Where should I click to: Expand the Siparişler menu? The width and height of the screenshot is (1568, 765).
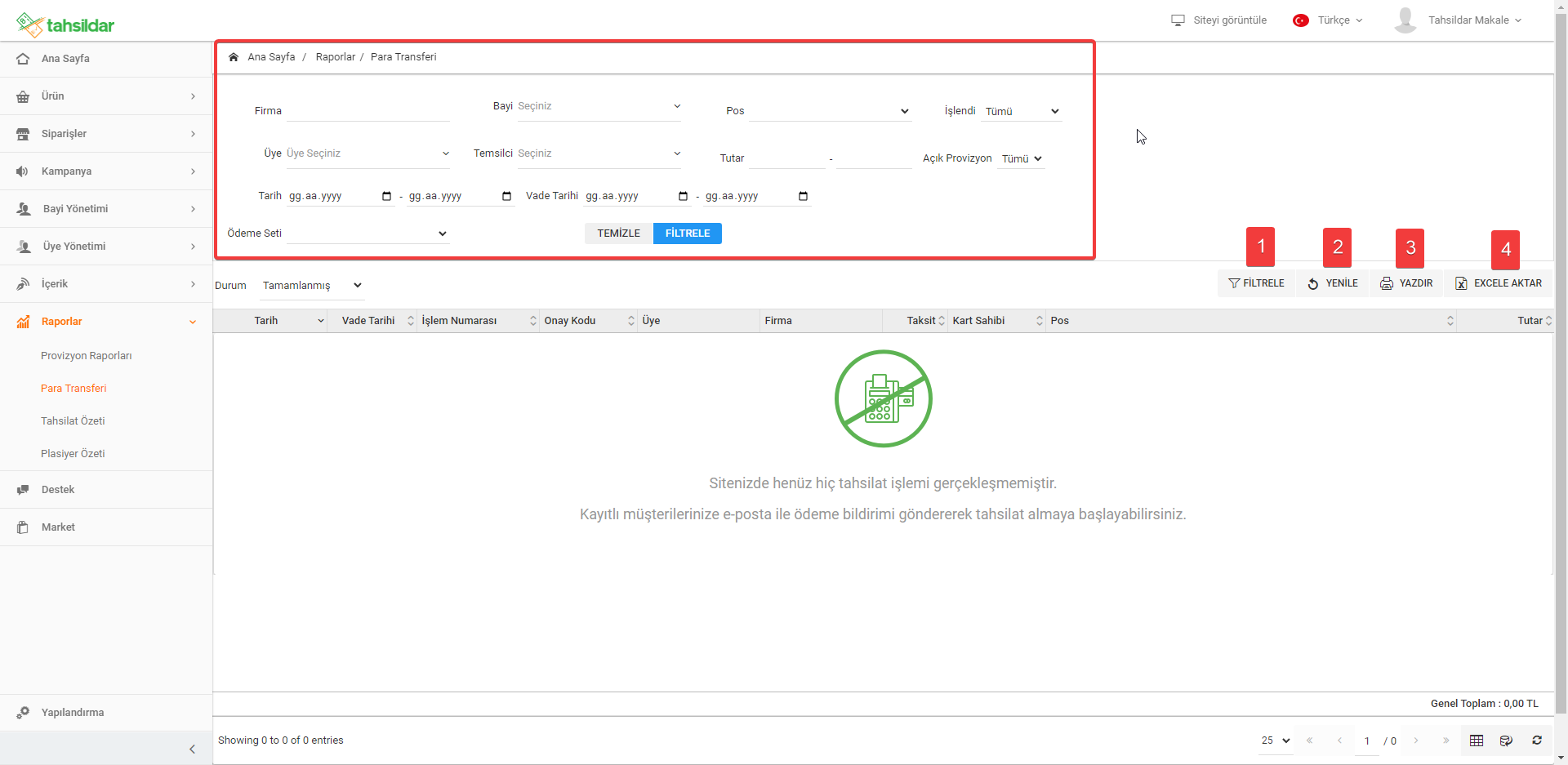coord(193,134)
